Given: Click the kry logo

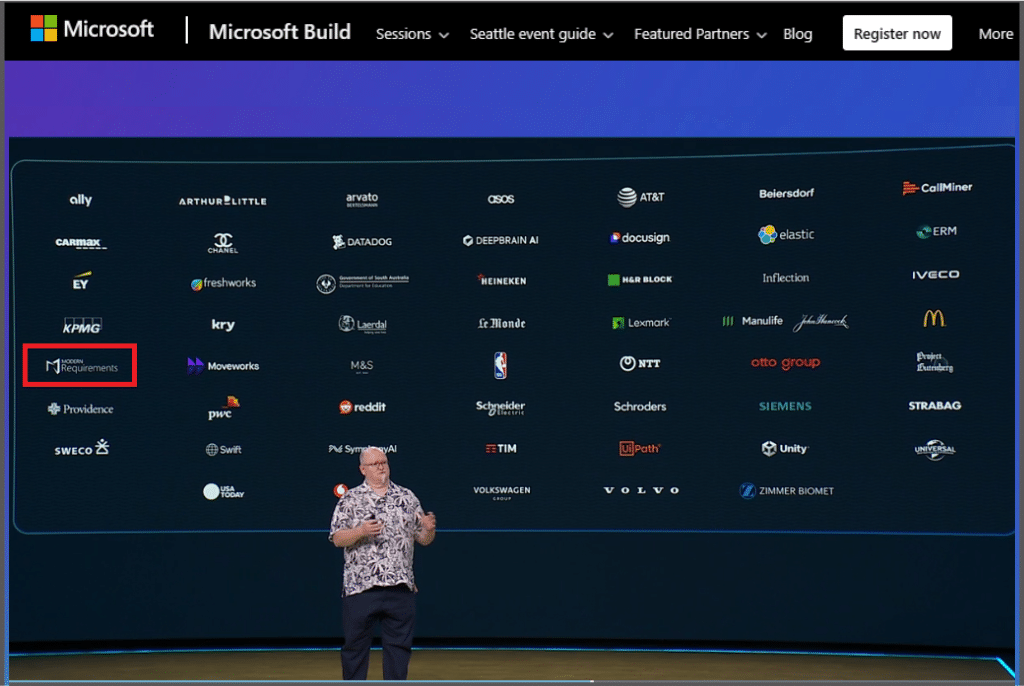Looking at the screenshot, I should coord(223,324).
